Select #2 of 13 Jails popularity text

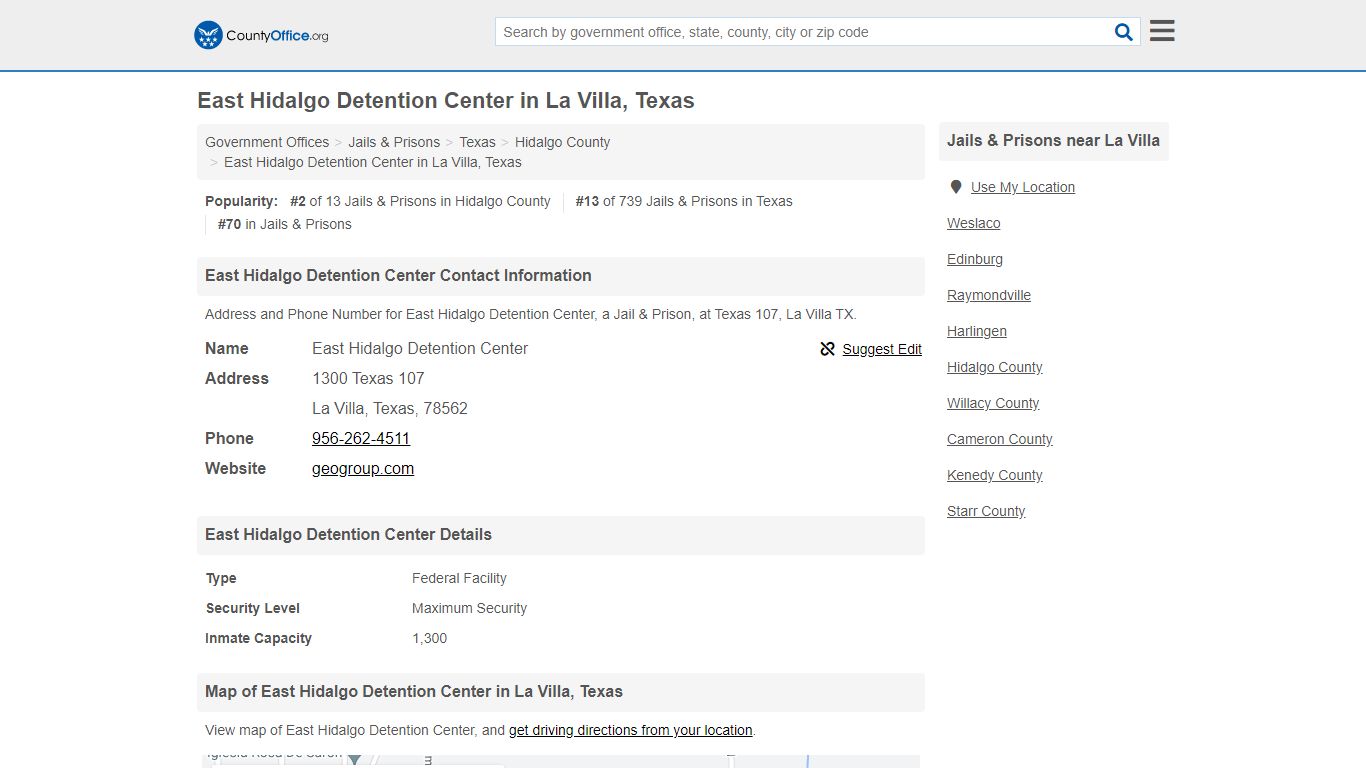420,201
